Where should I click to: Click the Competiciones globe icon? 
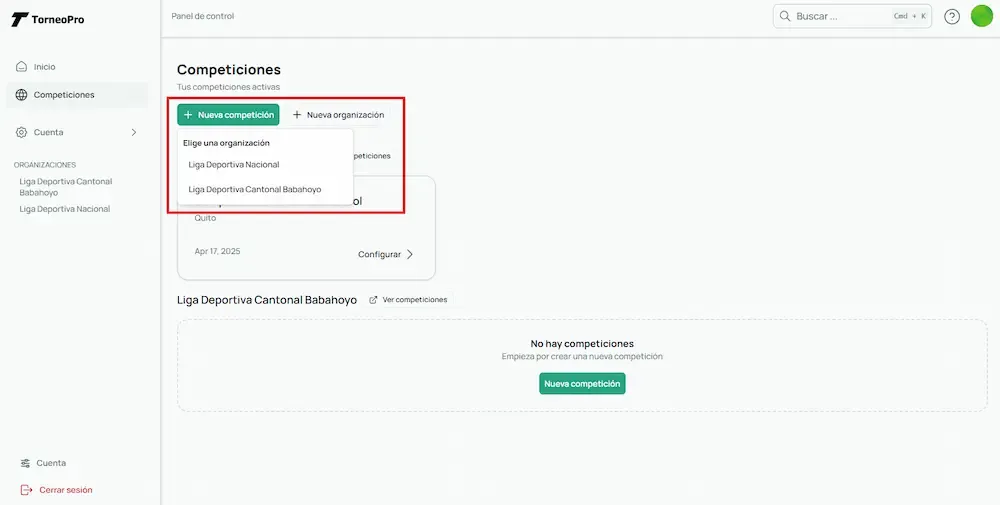pos(21,94)
